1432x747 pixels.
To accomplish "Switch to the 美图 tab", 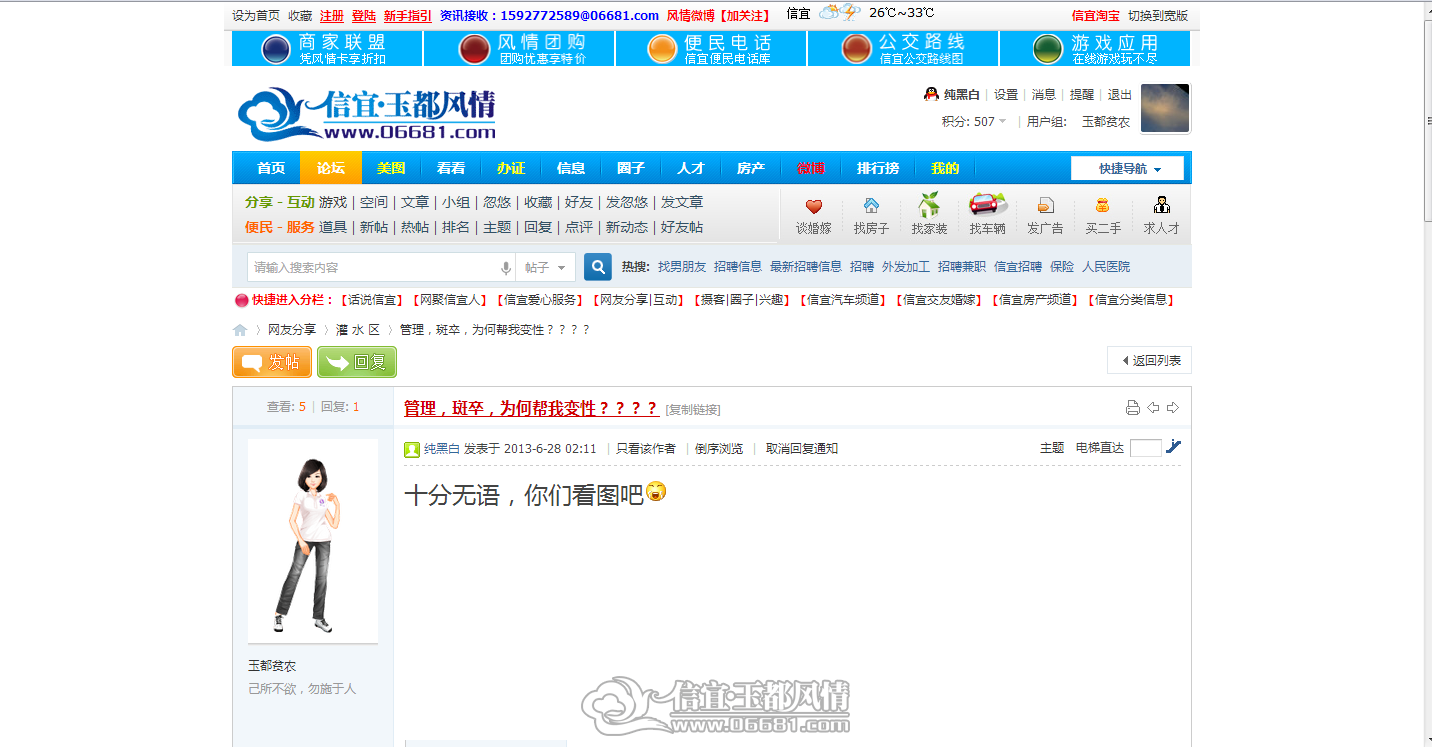I will coord(391,168).
